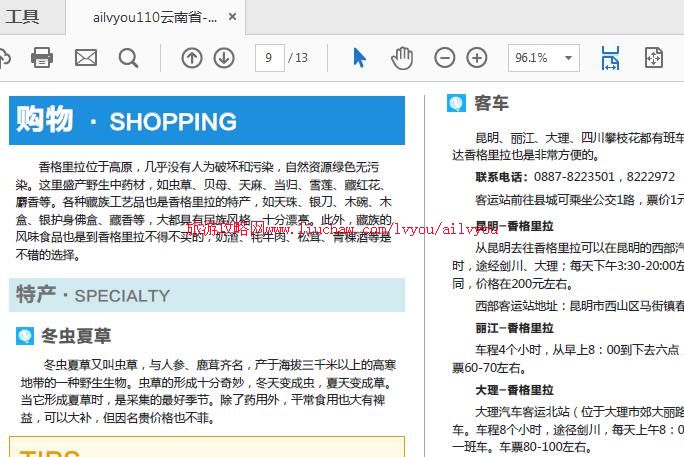Activate the hand pan tool

(x=402, y=58)
